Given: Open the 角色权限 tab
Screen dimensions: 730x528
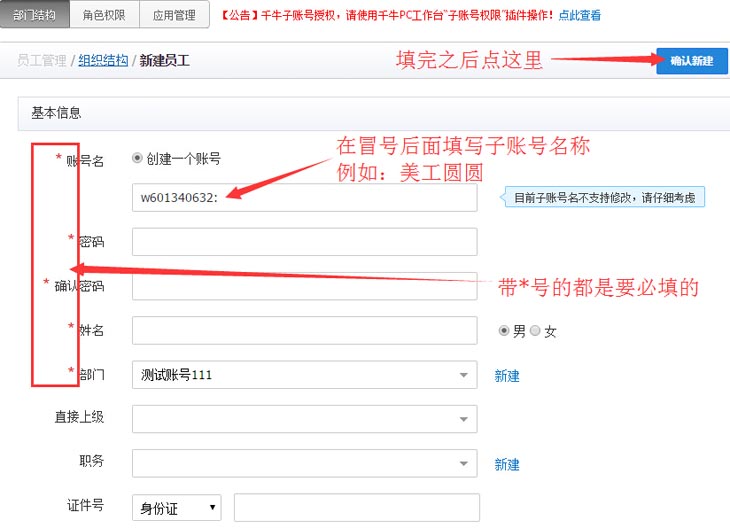Looking at the screenshot, I should click(x=104, y=14).
